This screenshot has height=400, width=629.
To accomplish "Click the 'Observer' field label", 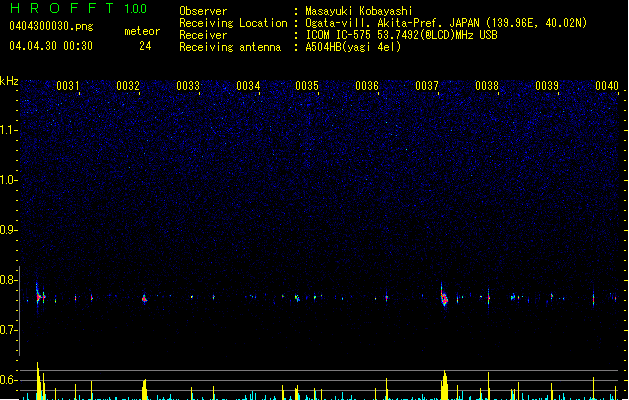I will click(203, 11).
